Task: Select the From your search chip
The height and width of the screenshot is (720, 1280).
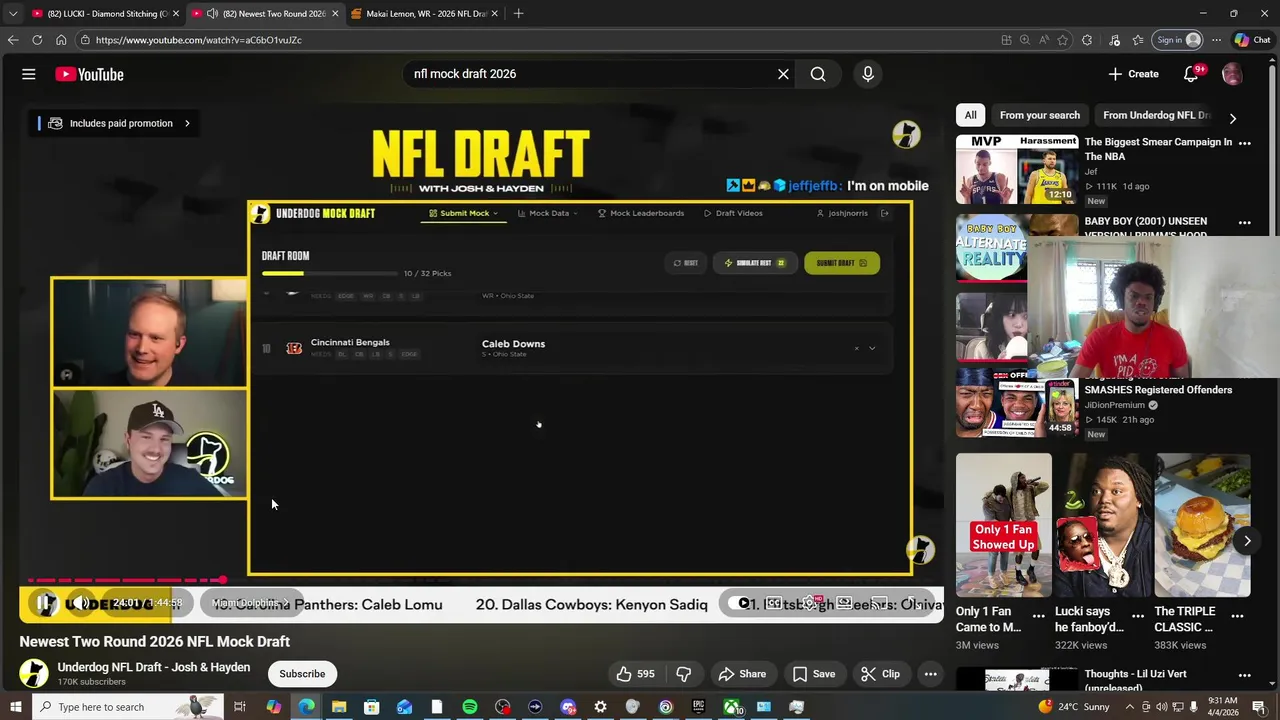Action: (x=1039, y=115)
